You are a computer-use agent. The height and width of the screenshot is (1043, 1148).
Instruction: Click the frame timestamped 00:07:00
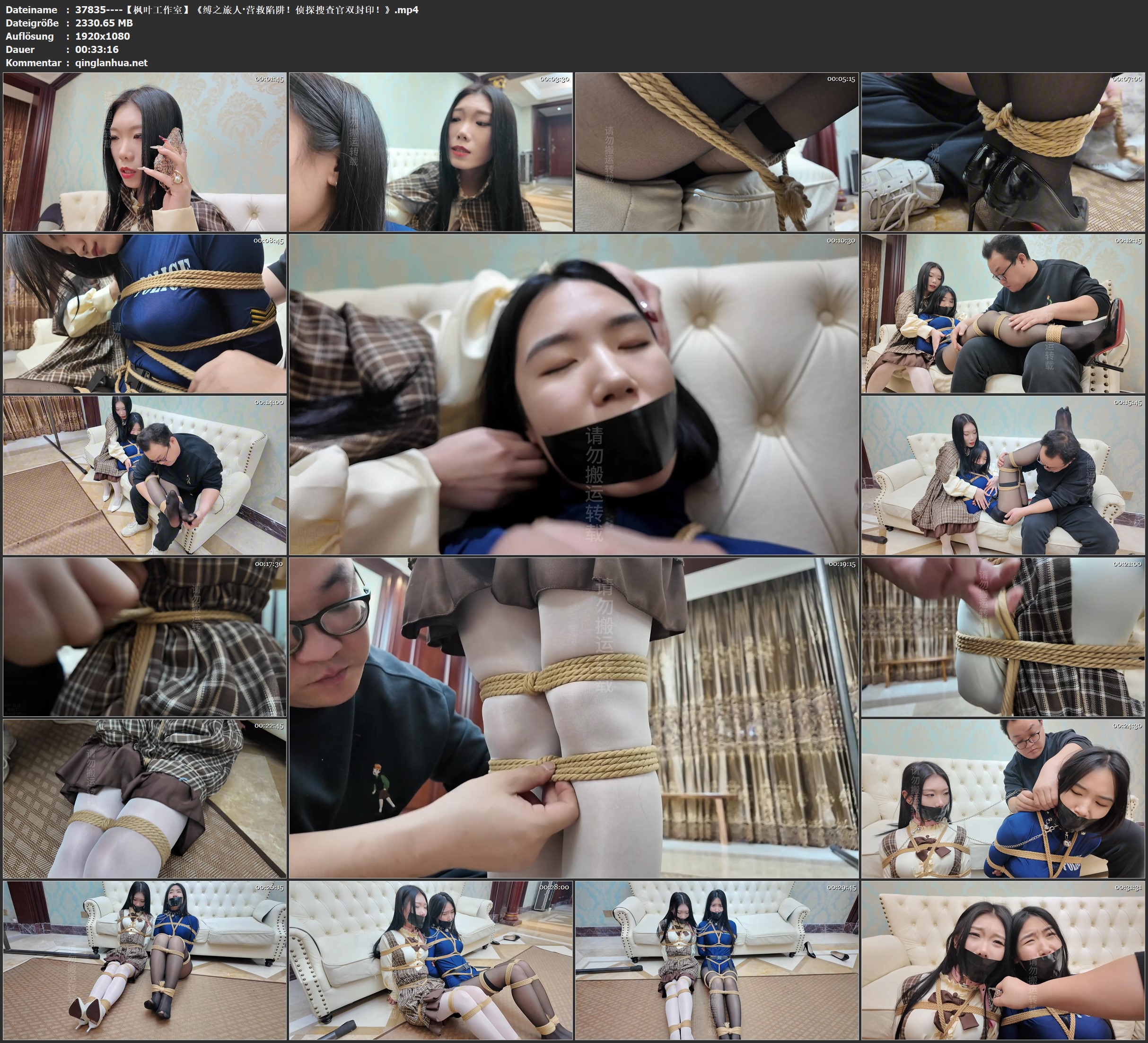tap(1003, 152)
